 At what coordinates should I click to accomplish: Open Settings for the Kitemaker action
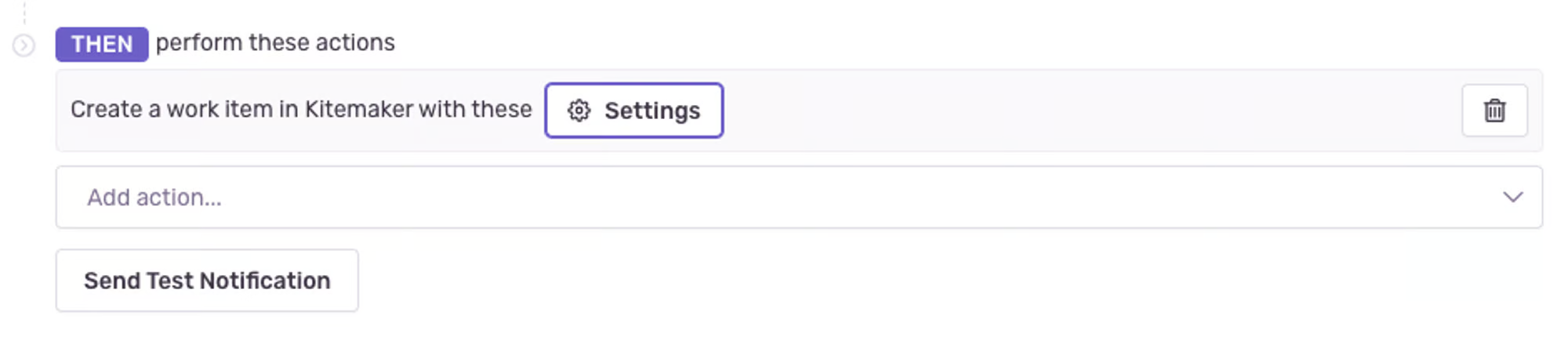point(633,110)
